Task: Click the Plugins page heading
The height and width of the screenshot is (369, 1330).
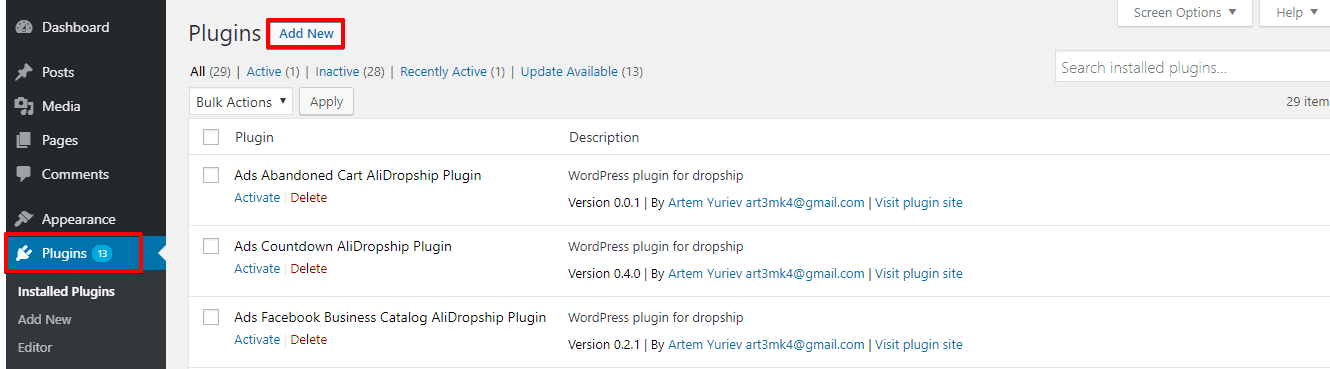Action: pos(224,34)
